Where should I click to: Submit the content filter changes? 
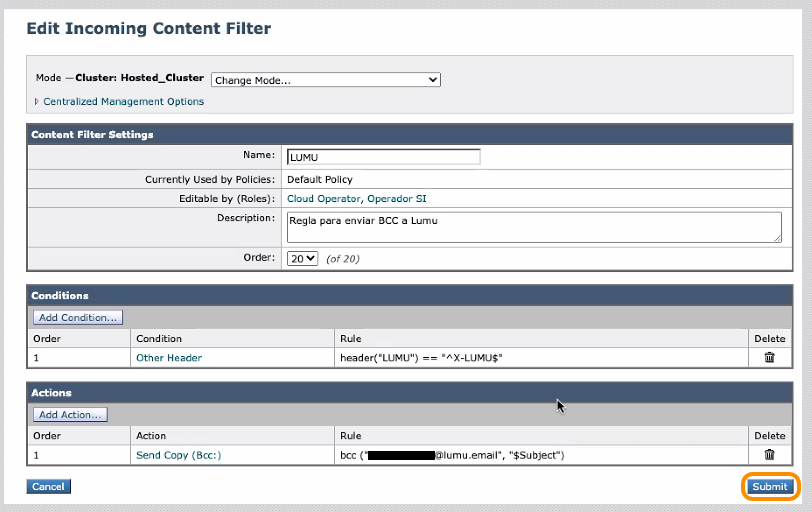(770, 487)
